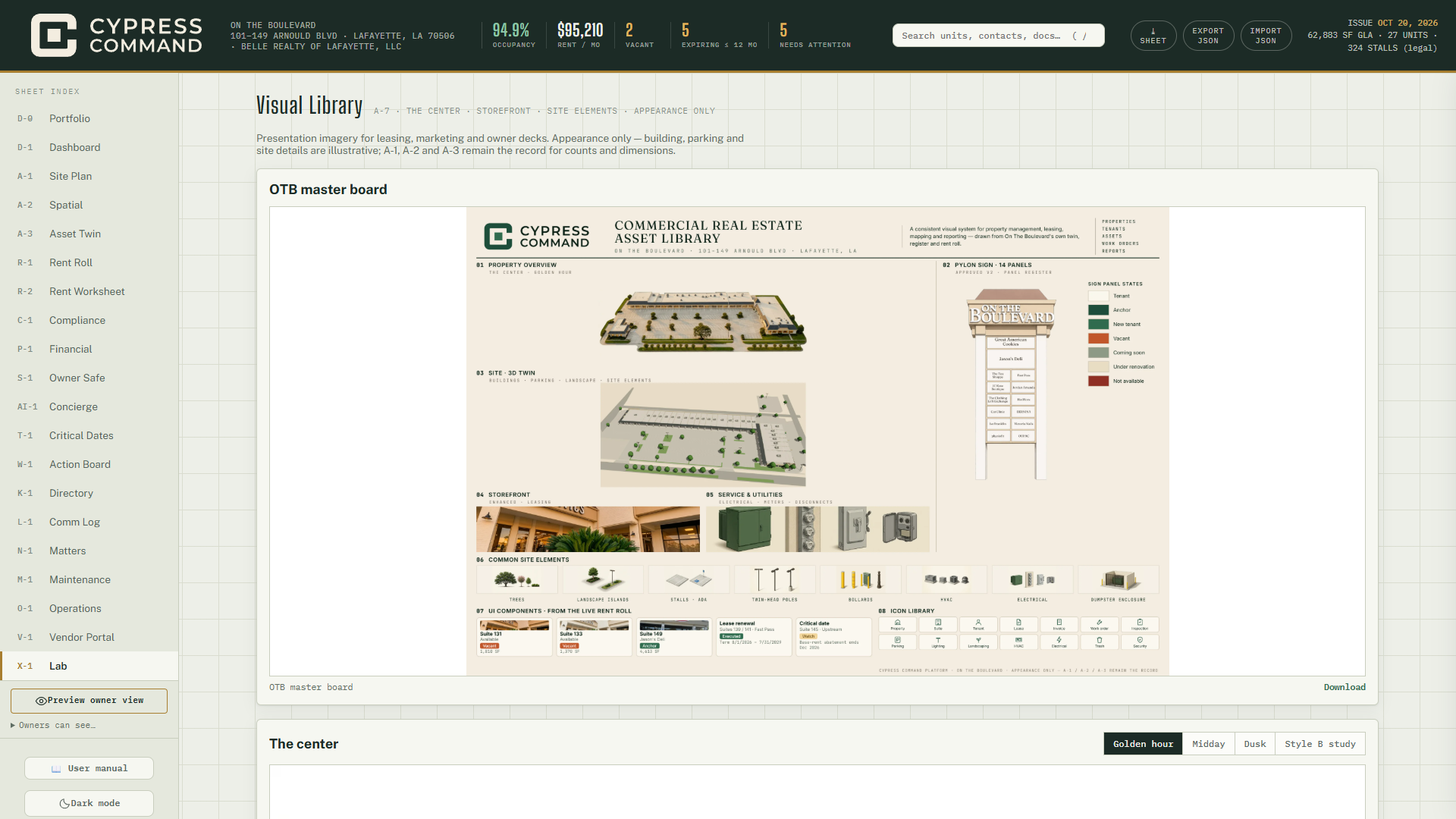
Task: Click the 94.9% occupancy stat
Action: 513,35
